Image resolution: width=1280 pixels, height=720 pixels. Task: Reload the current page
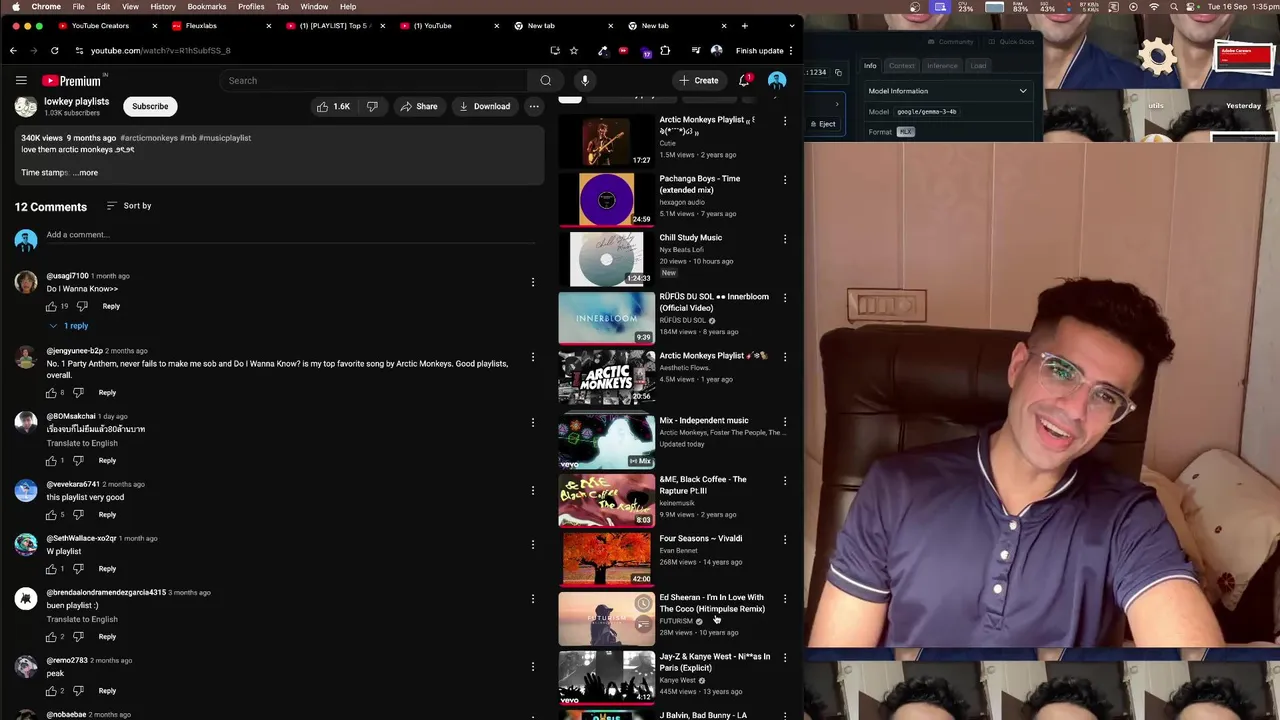54,50
